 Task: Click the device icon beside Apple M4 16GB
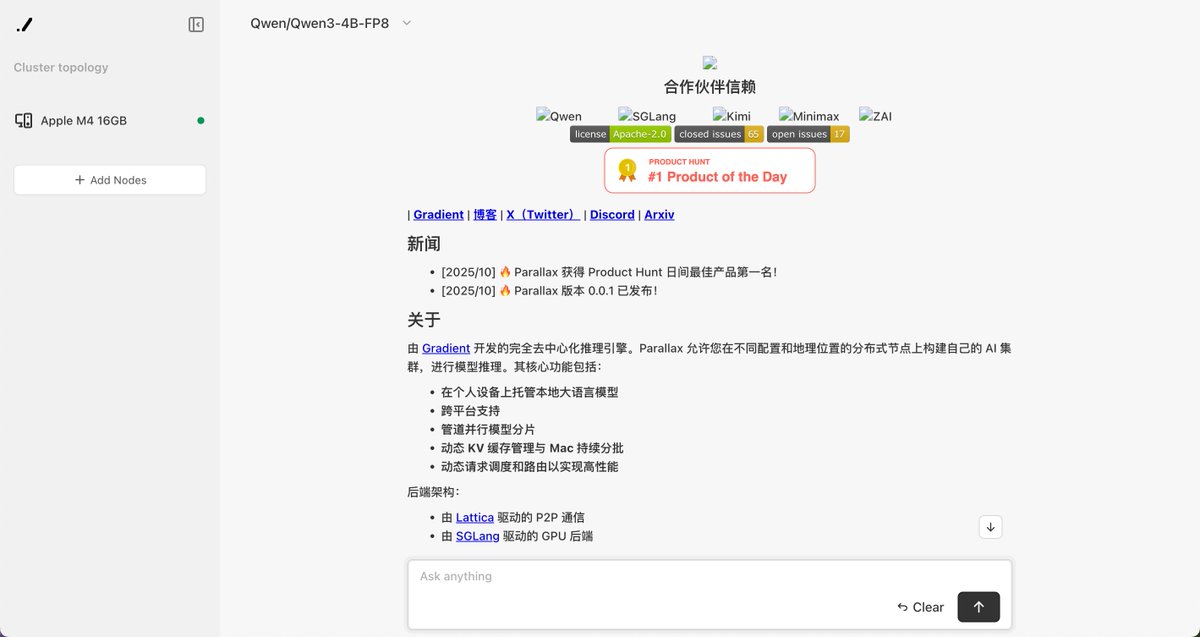[21, 120]
